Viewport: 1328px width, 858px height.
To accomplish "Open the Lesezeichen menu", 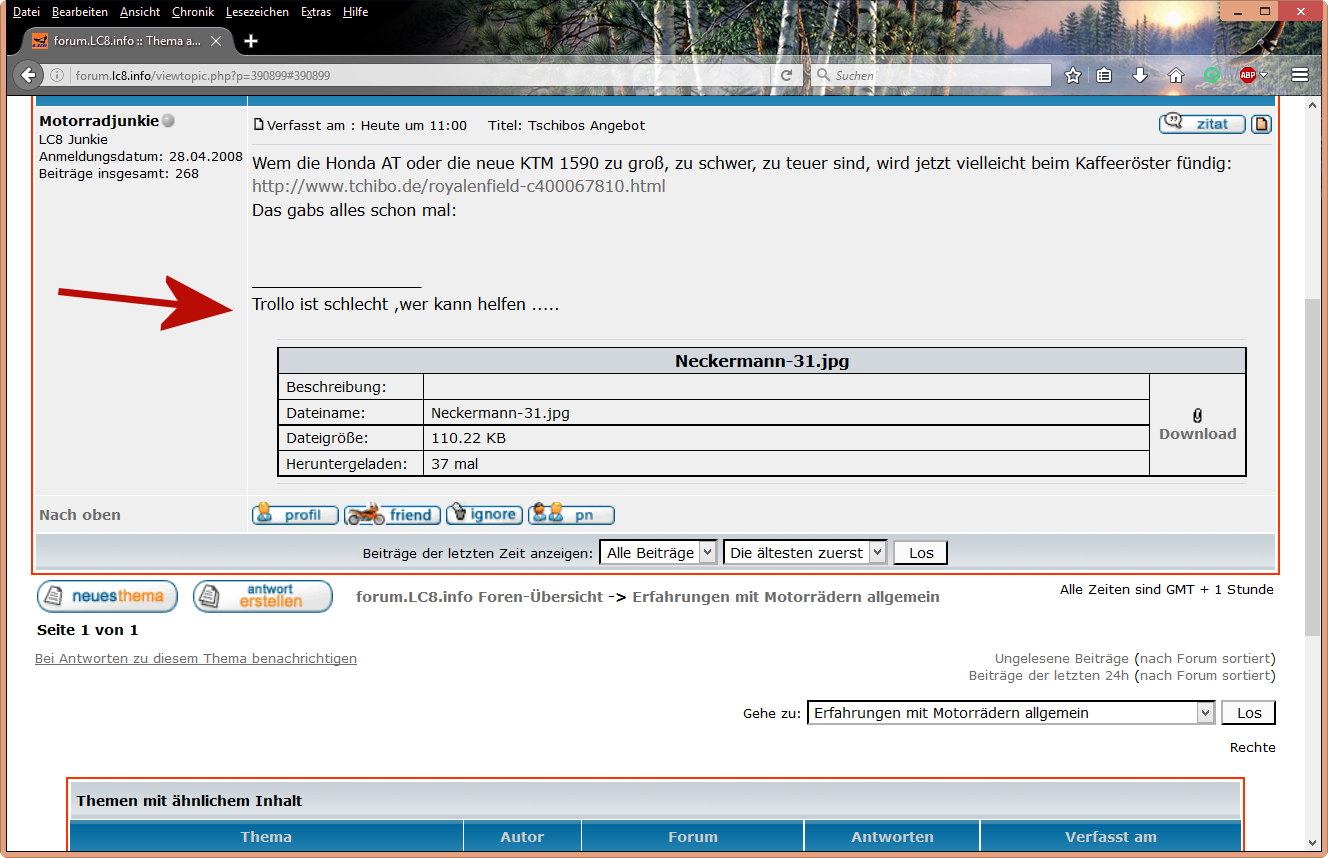I will point(257,12).
